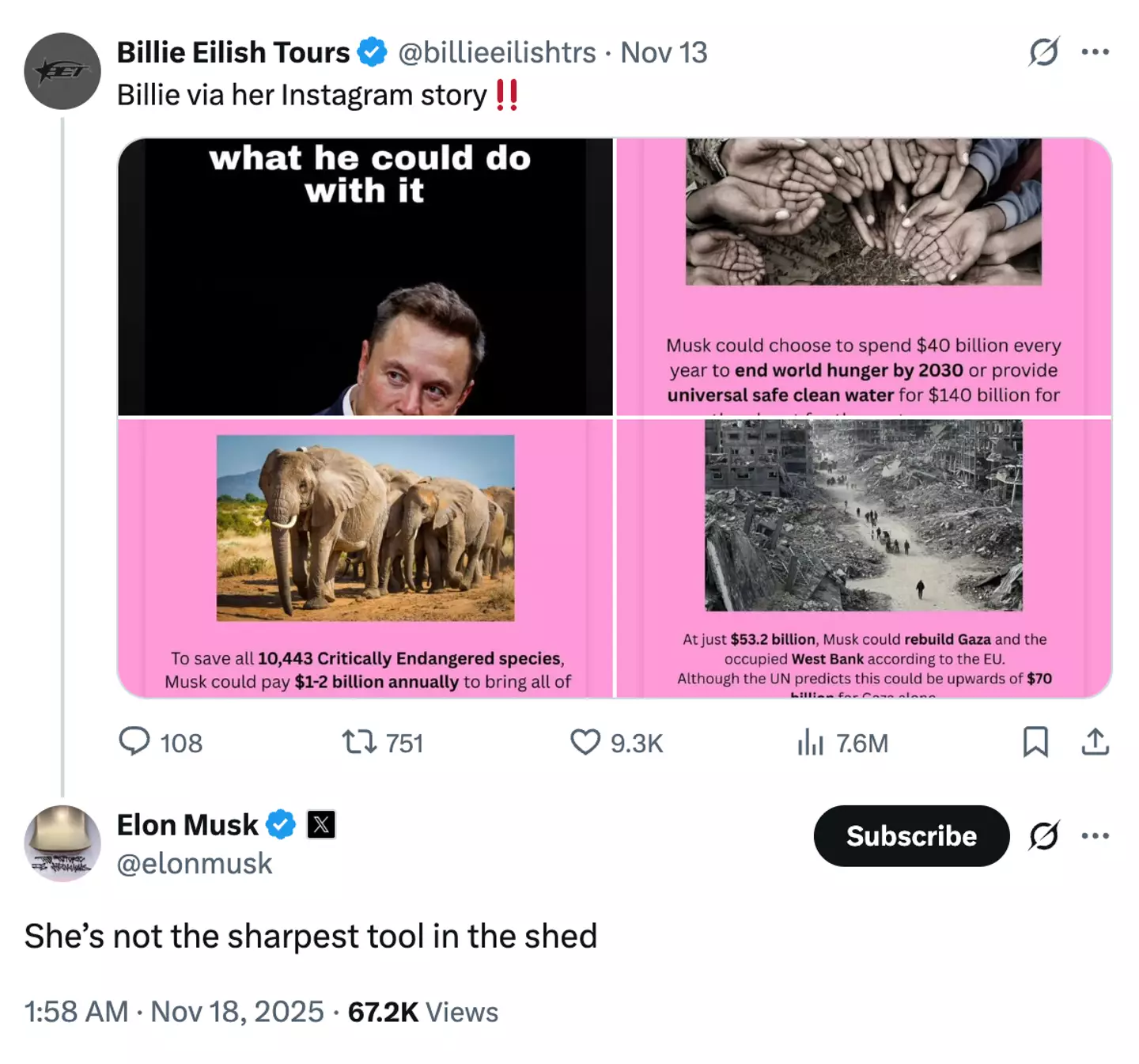Click the X affiliation badge beside Elon Musk
1139x1064 pixels.
[x=321, y=824]
